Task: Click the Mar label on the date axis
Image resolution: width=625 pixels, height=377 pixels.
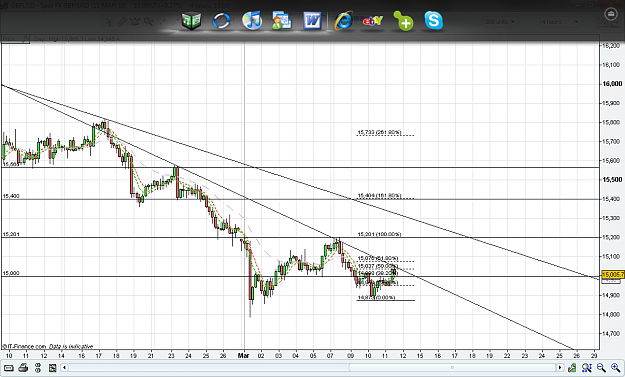Action: tap(243, 355)
